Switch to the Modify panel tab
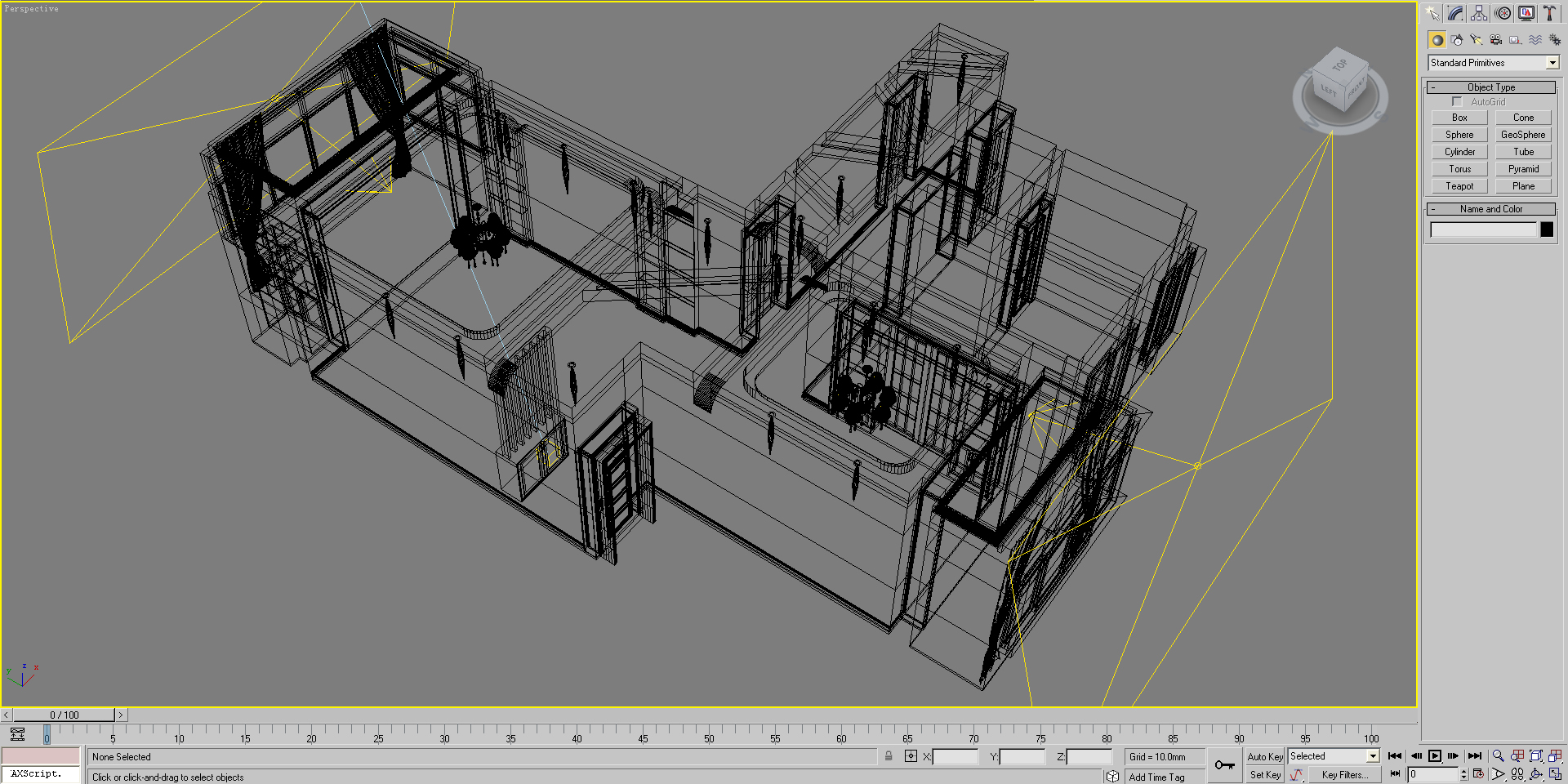Screen dimensions: 1568x784 (x=1456, y=13)
